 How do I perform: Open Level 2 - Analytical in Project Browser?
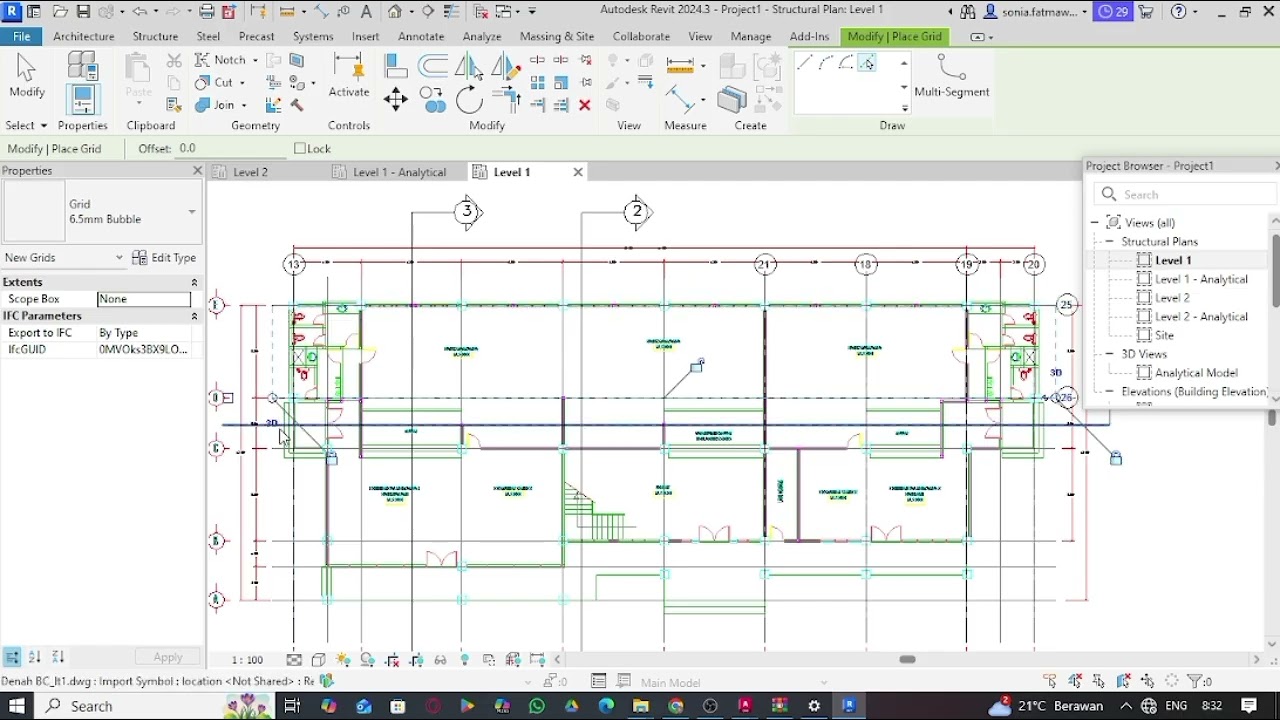pos(1201,317)
